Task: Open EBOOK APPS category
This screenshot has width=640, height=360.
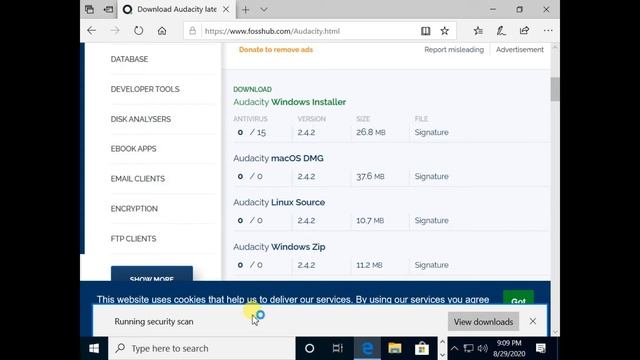Action: tap(133, 149)
